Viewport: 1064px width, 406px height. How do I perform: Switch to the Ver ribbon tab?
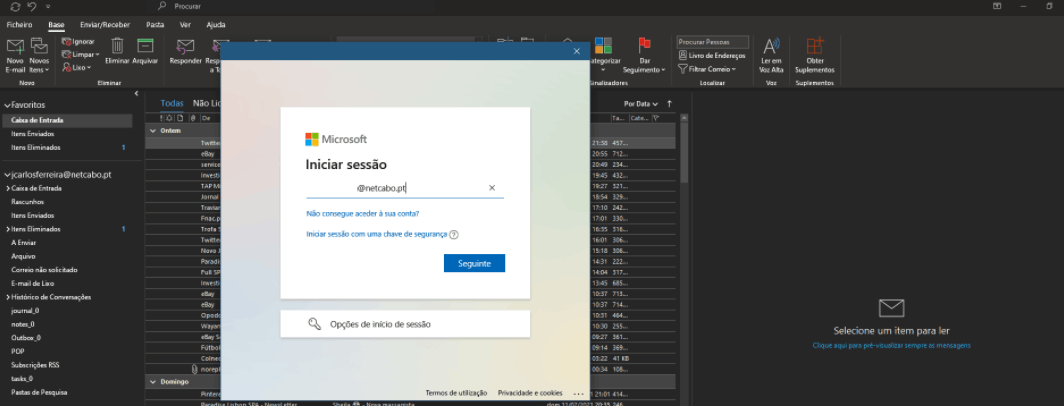(185, 24)
